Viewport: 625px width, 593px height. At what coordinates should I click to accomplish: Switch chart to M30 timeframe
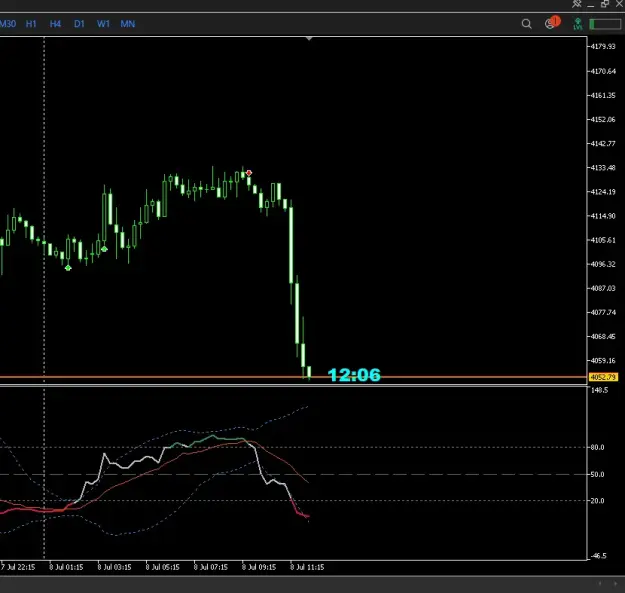click(x=8, y=24)
